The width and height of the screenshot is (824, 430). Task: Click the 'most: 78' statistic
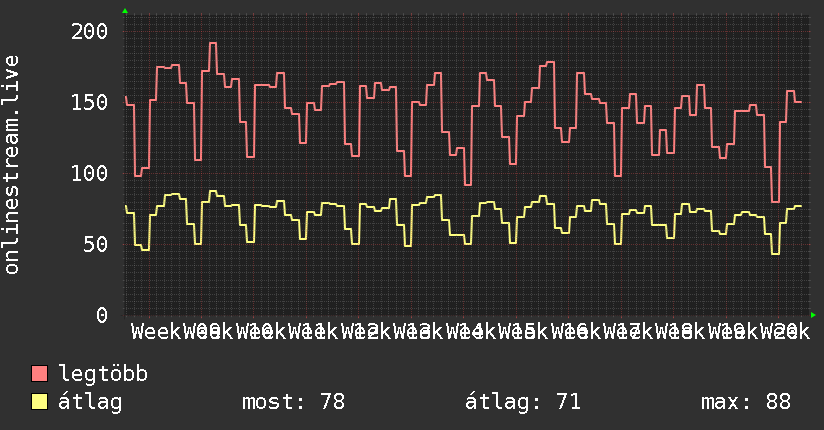pyautogui.click(x=293, y=402)
